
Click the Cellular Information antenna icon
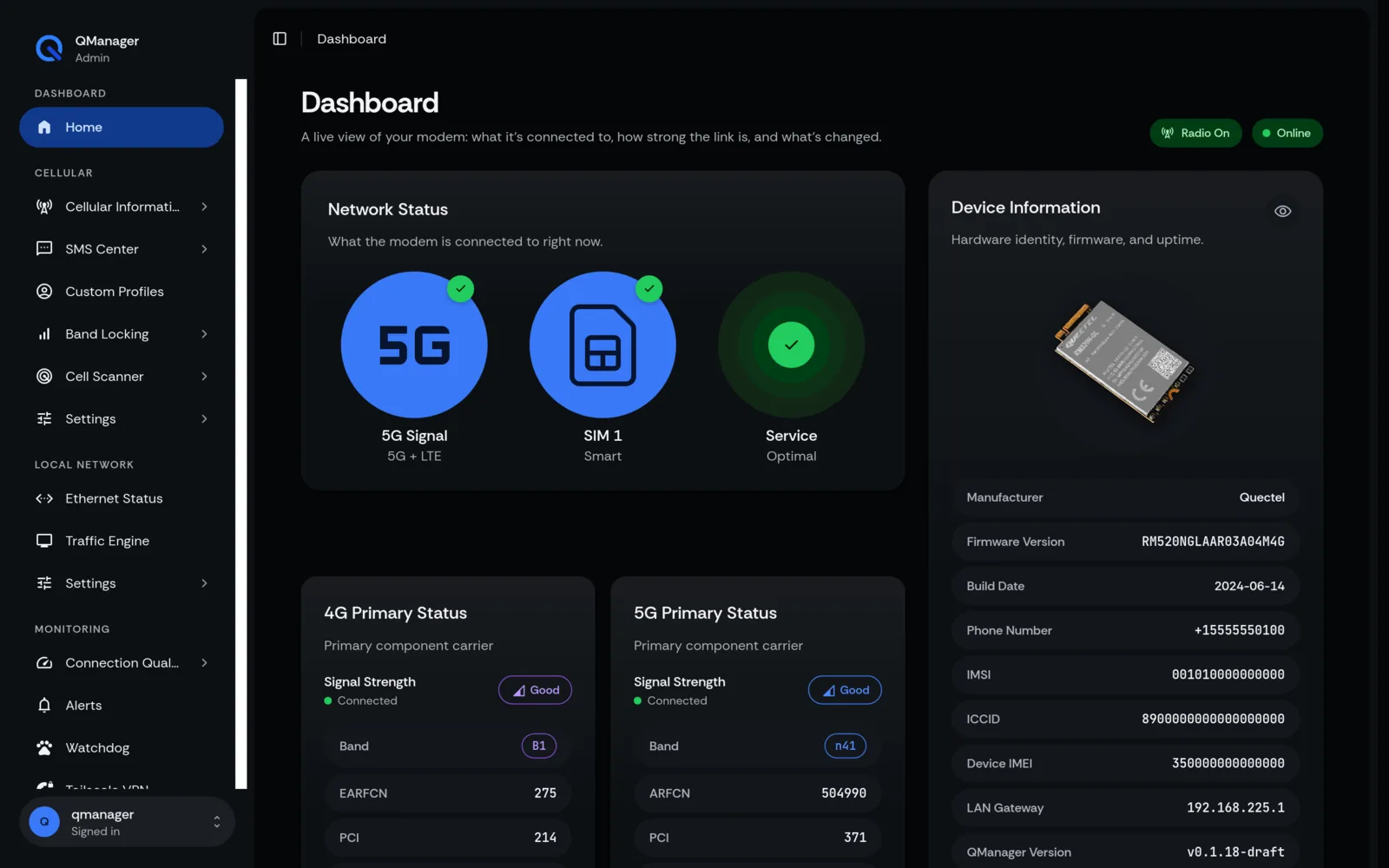44,207
